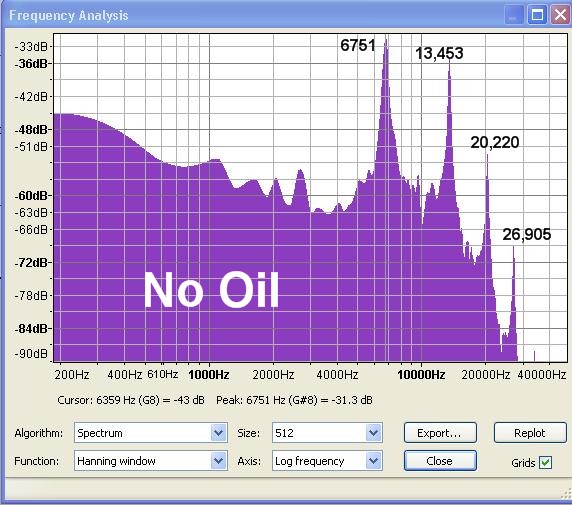Click the 13,453 peak in the plot
The width and height of the screenshot is (572, 505).
click(449, 64)
